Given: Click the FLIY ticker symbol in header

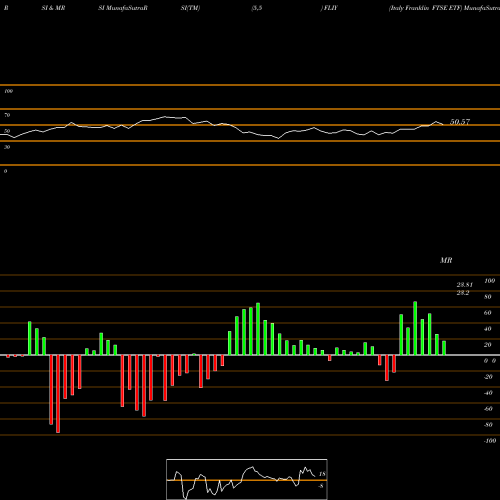Looking at the screenshot, I should point(330,8).
